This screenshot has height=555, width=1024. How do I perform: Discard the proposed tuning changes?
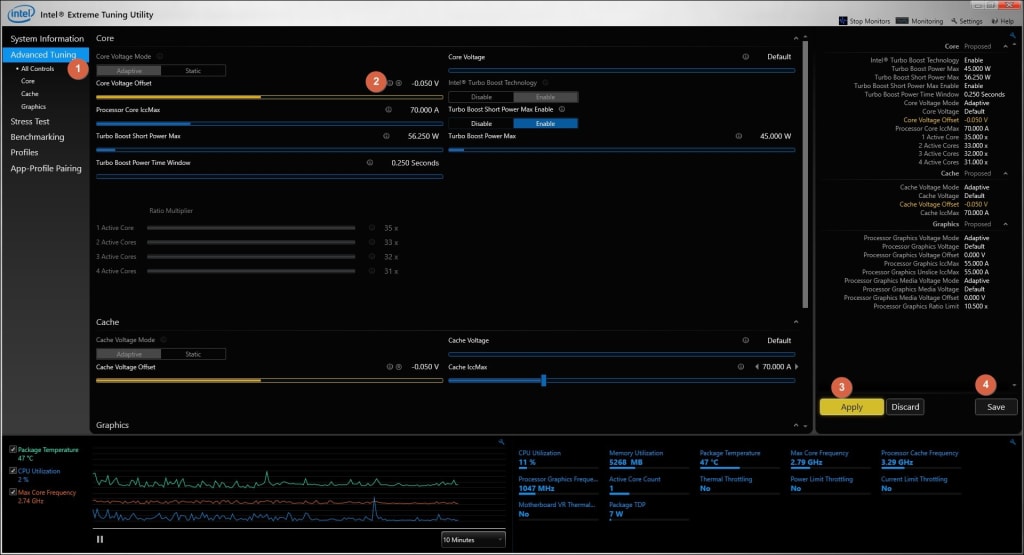click(x=905, y=407)
